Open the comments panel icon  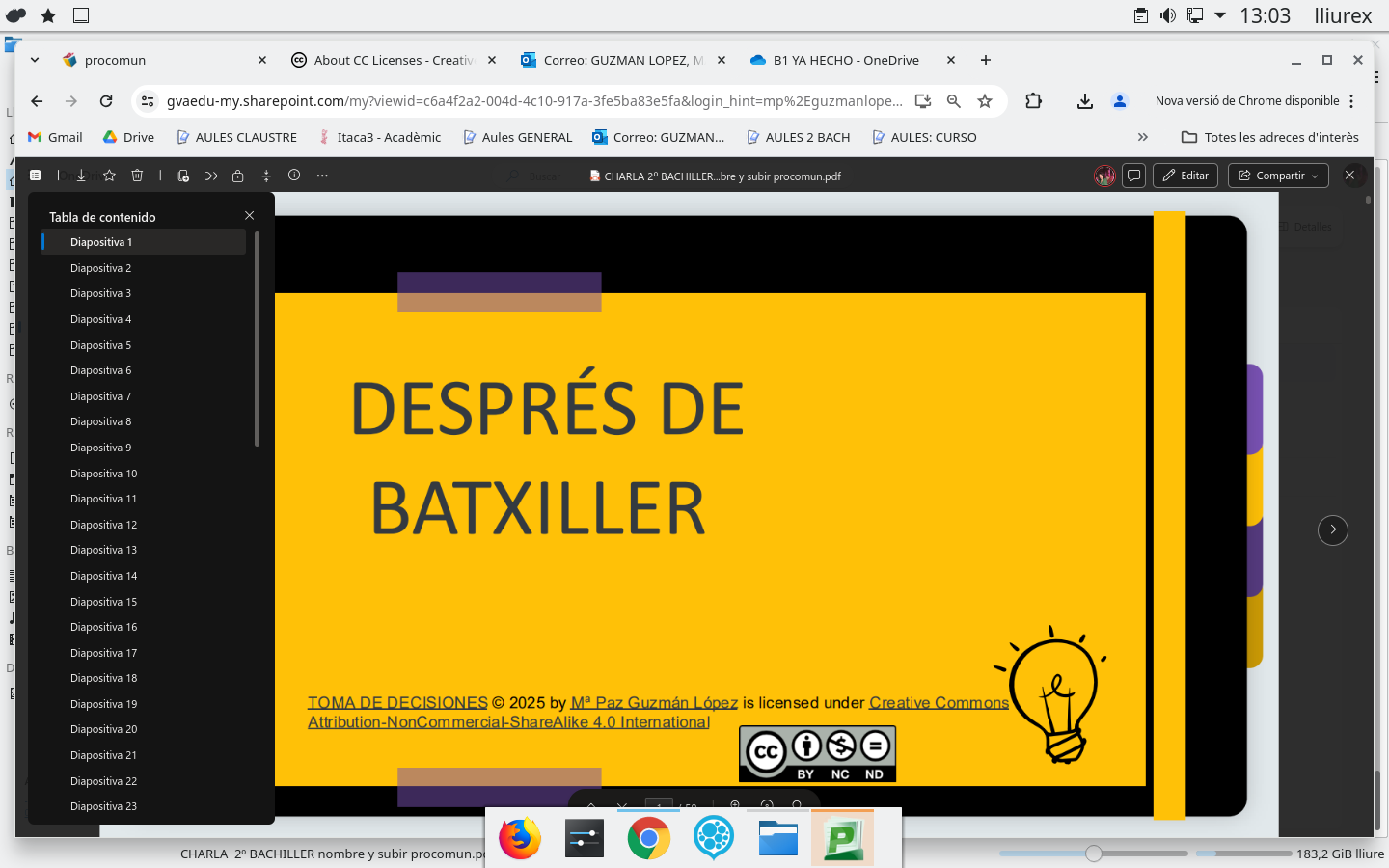click(x=1134, y=176)
